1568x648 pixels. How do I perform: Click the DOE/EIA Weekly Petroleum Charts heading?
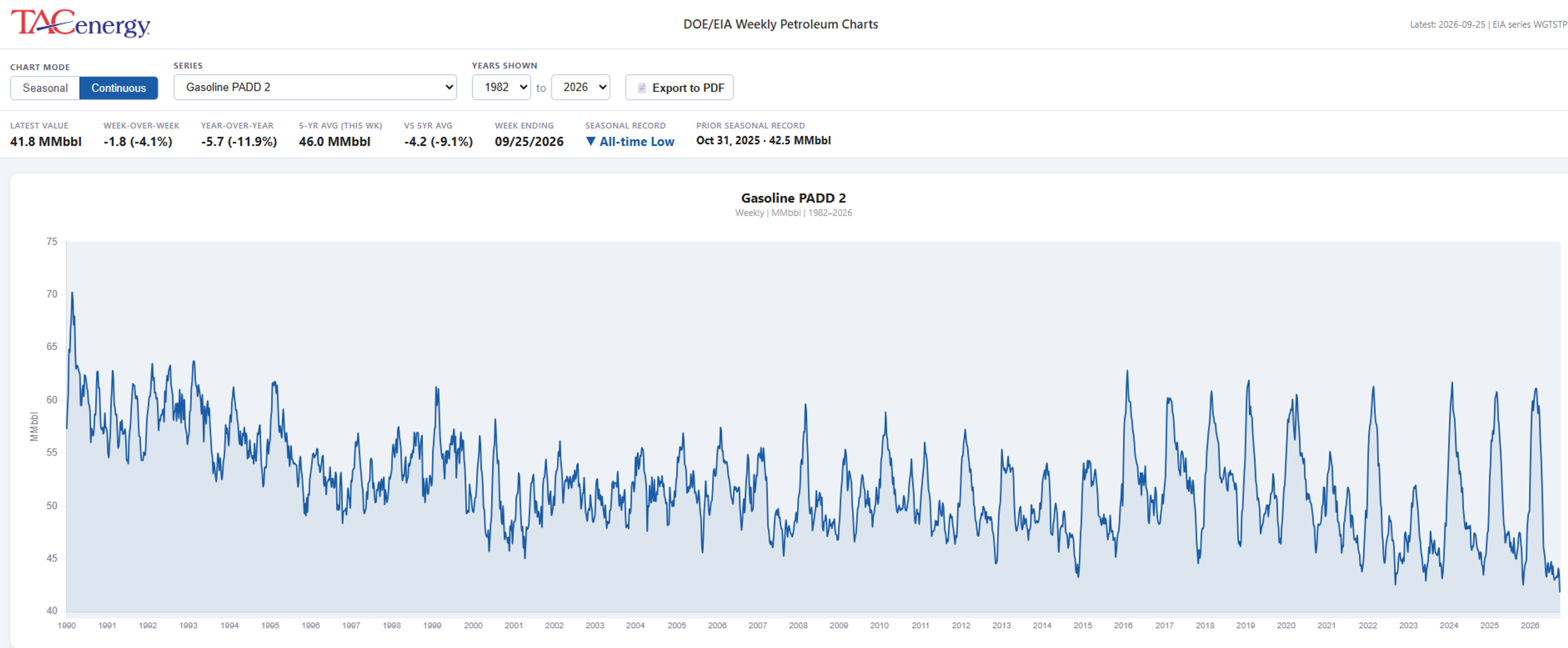pos(781,24)
